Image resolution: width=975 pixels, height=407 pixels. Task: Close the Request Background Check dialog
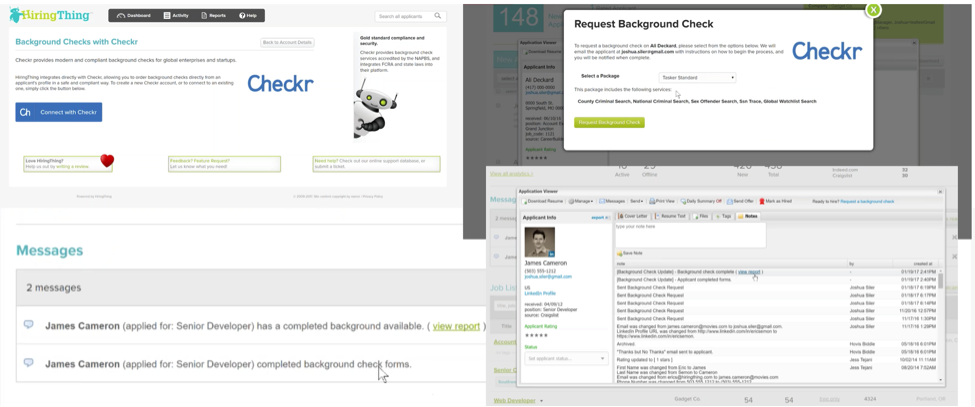(x=873, y=10)
